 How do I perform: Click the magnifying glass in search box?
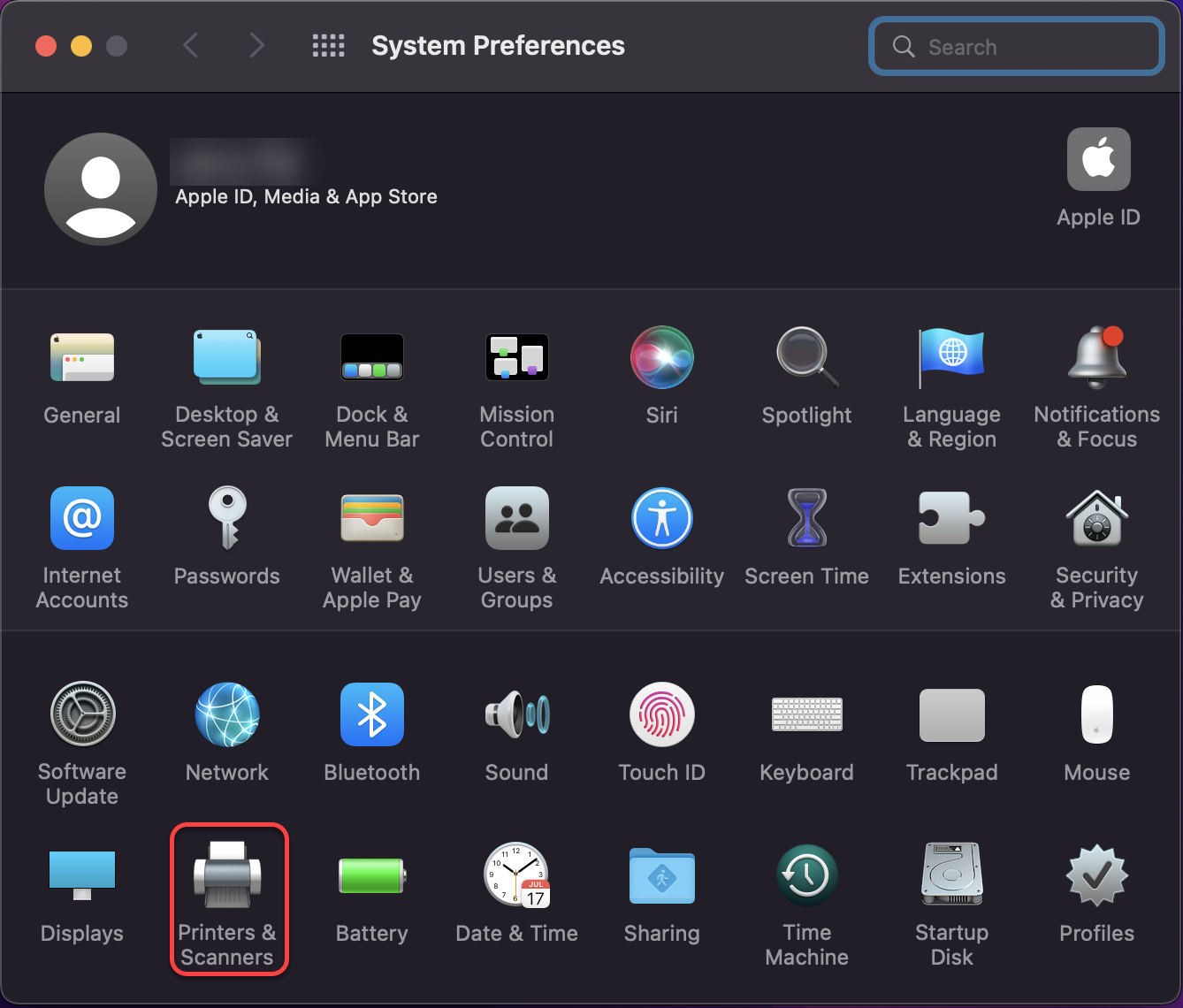click(x=904, y=47)
